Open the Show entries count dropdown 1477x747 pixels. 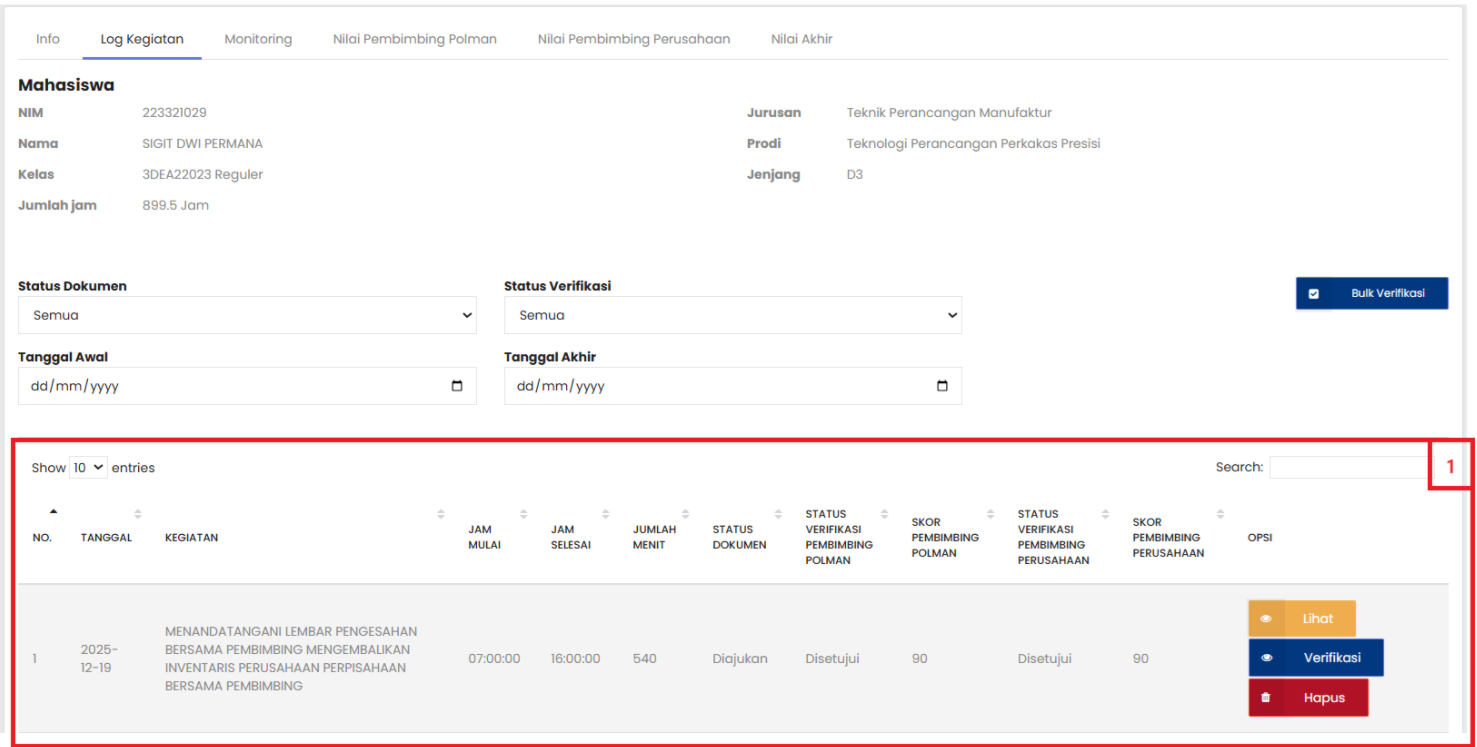click(x=87, y=467)
